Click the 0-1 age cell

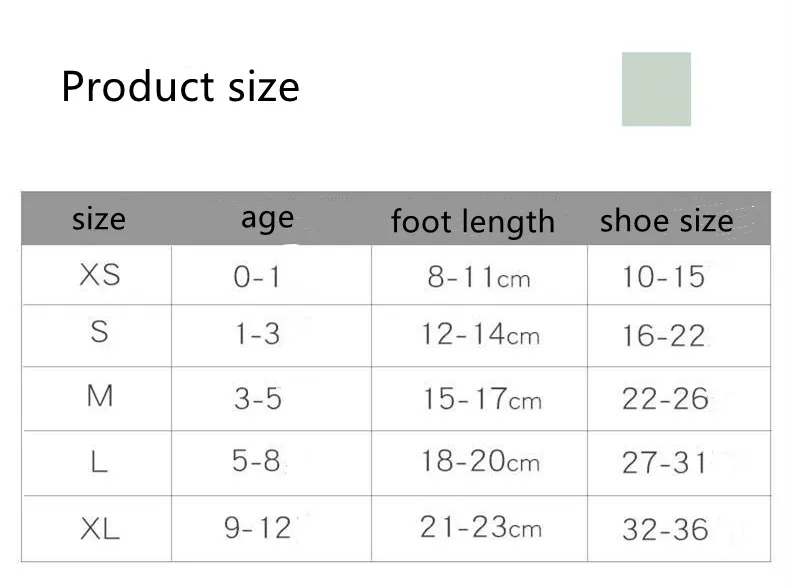[x=272, y=275]
